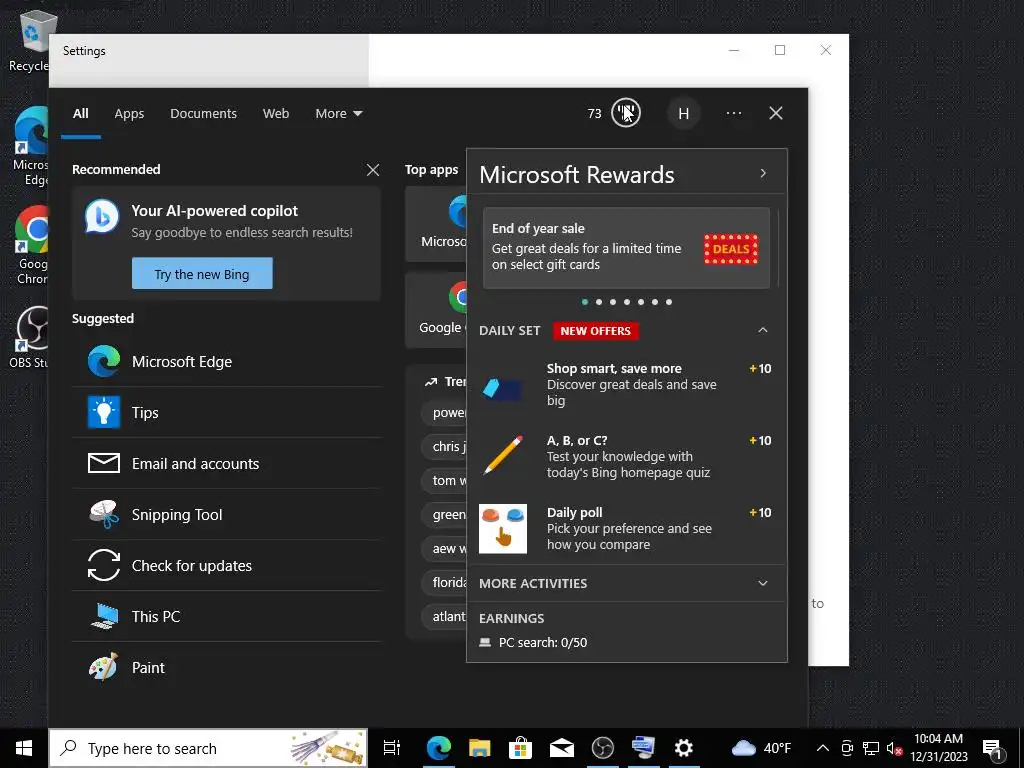
Task: Launch the Tips app icon
Action: 104,412
